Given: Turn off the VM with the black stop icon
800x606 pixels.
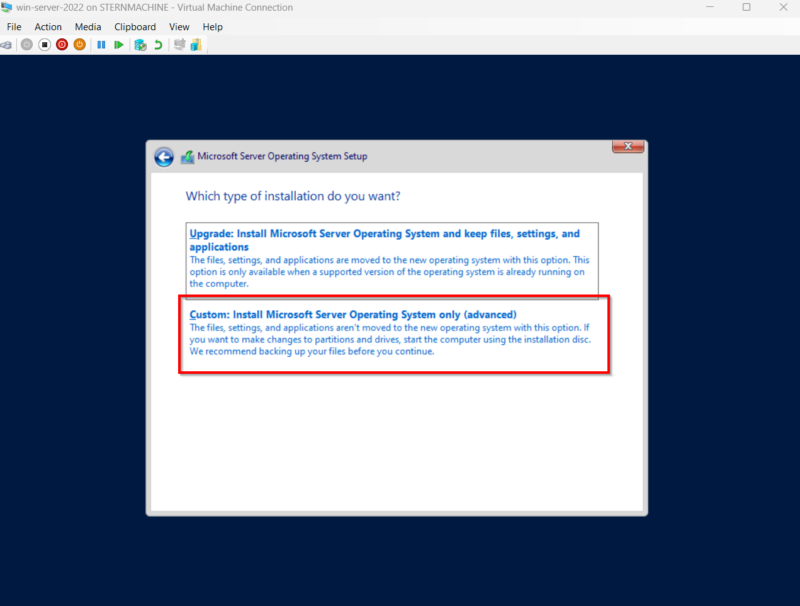Looking at the screenshot, I should click(44, 45).
